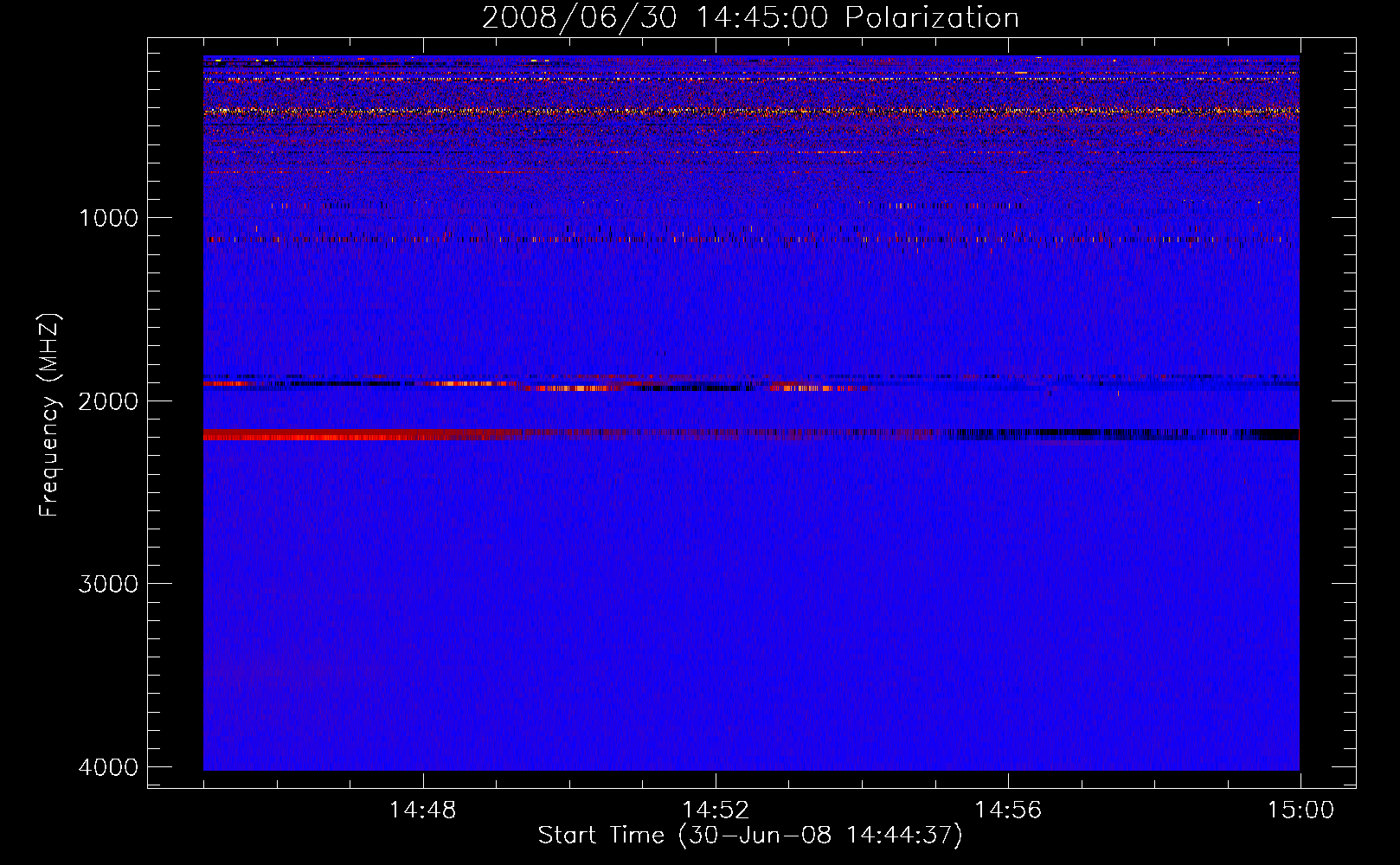Screen dimensions: 1400x865
Task: Click the 'Frequency (MHZ)' axis label
Action: pos(49,415)
